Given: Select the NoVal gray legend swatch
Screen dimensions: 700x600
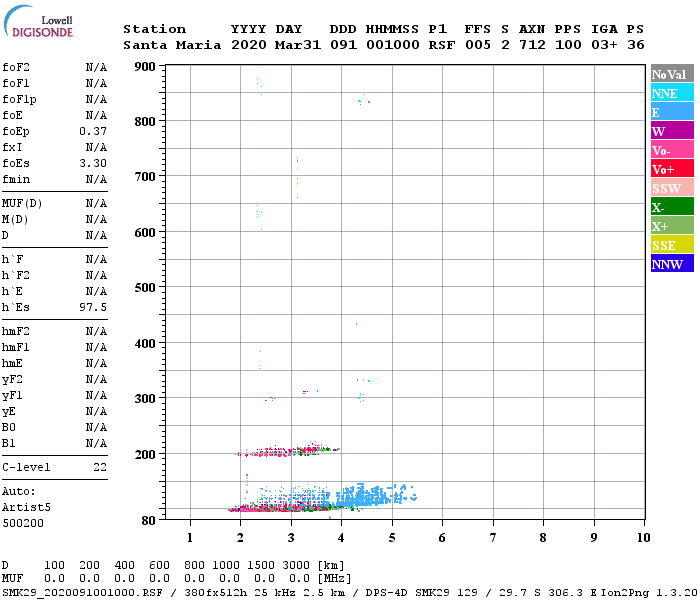Looking at the screenshot, I should click(x=672, y=74).
